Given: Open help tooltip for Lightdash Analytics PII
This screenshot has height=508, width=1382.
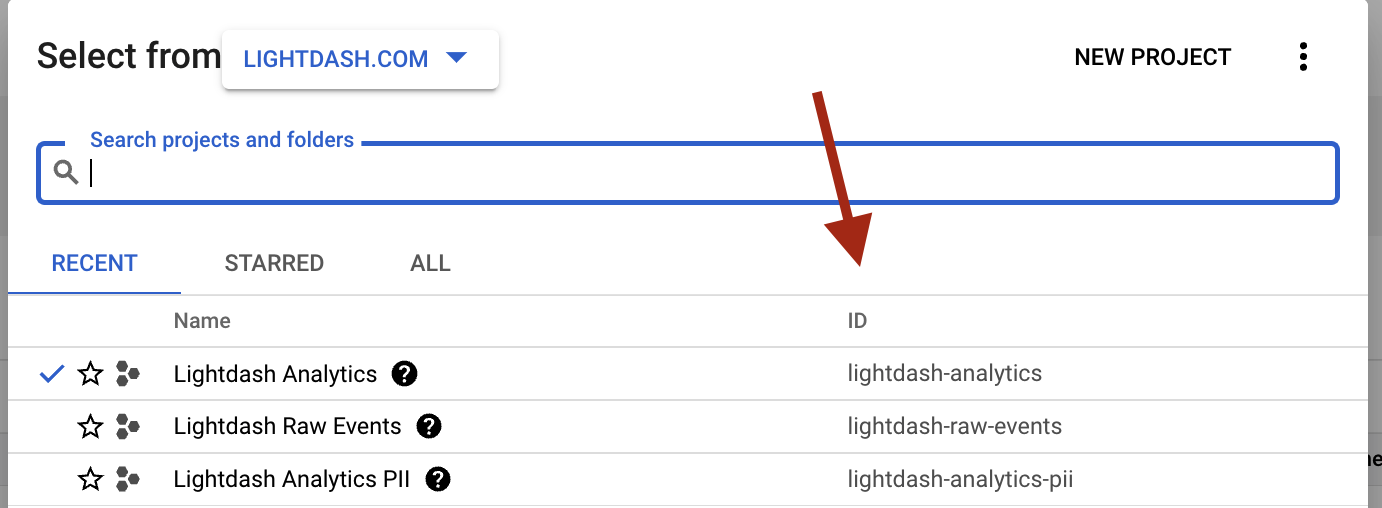Looking at the screenshot, I should click(x=438, y=479).
